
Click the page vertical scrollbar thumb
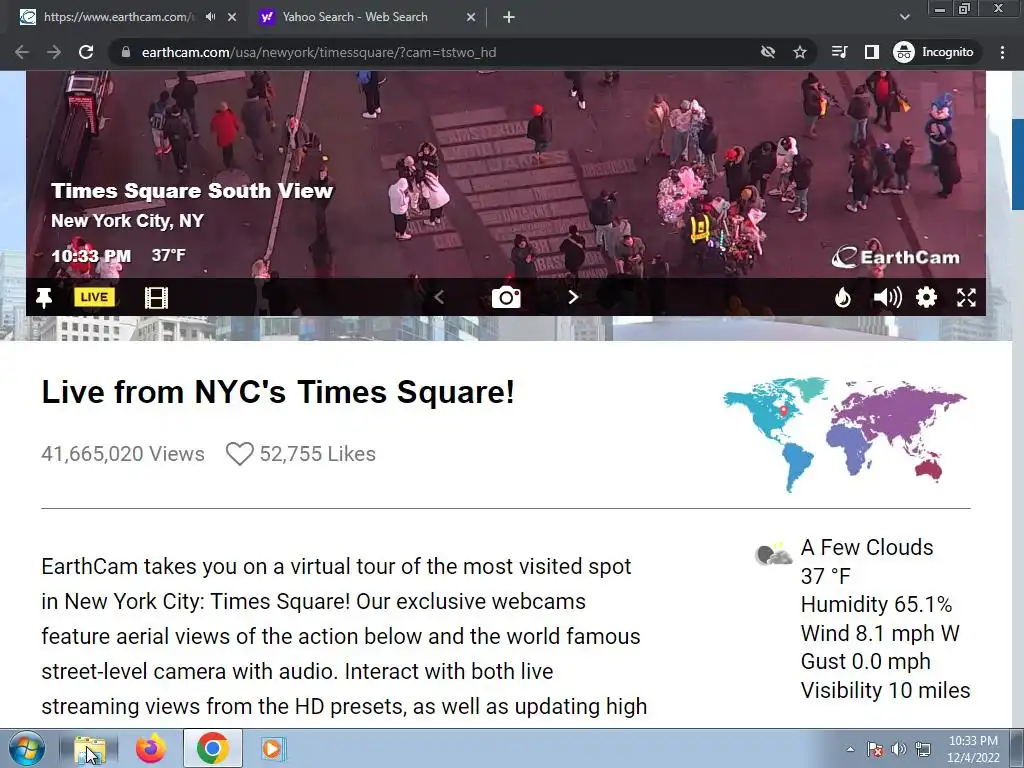(1017, 164)
